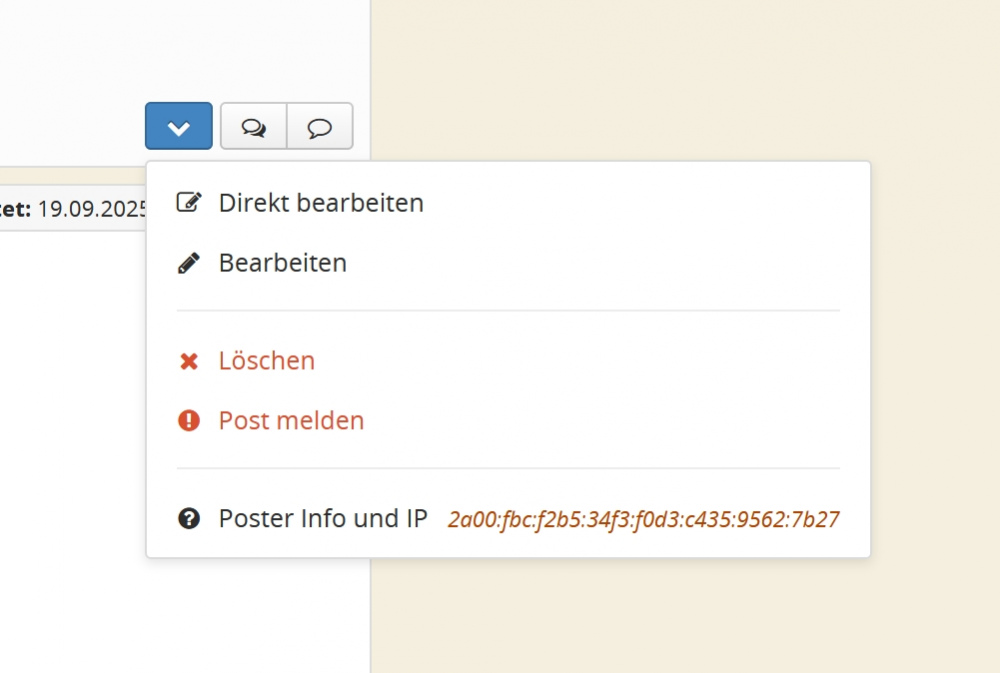1000x673 pixels.
Task: Click the pencil icon next to Bearbeiten
Action: point(188,263)
